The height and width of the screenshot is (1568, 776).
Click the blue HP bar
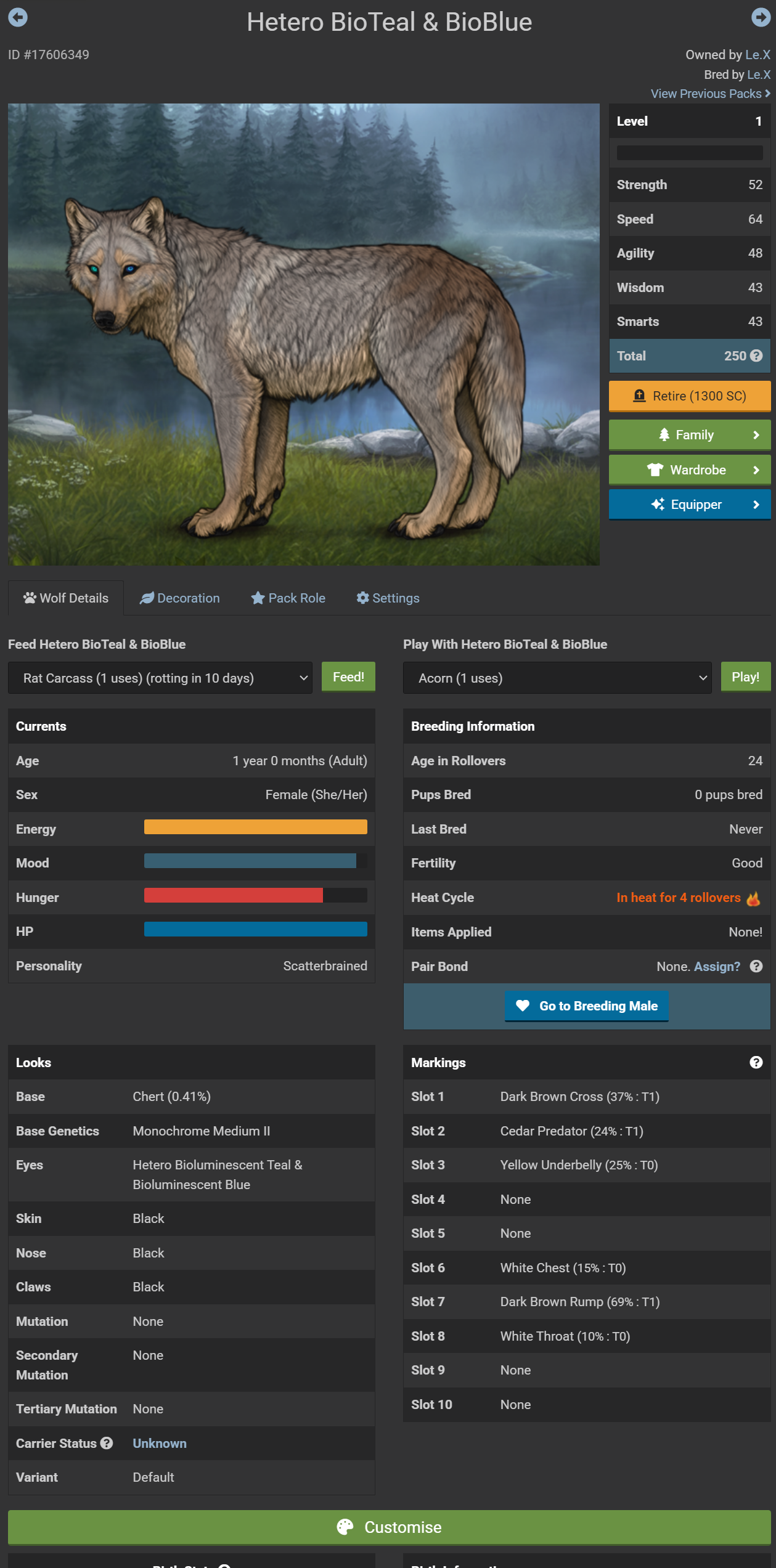(256, 929)
